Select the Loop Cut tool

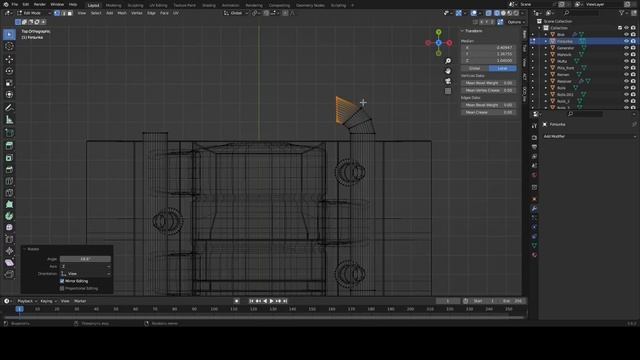[9, 181]
